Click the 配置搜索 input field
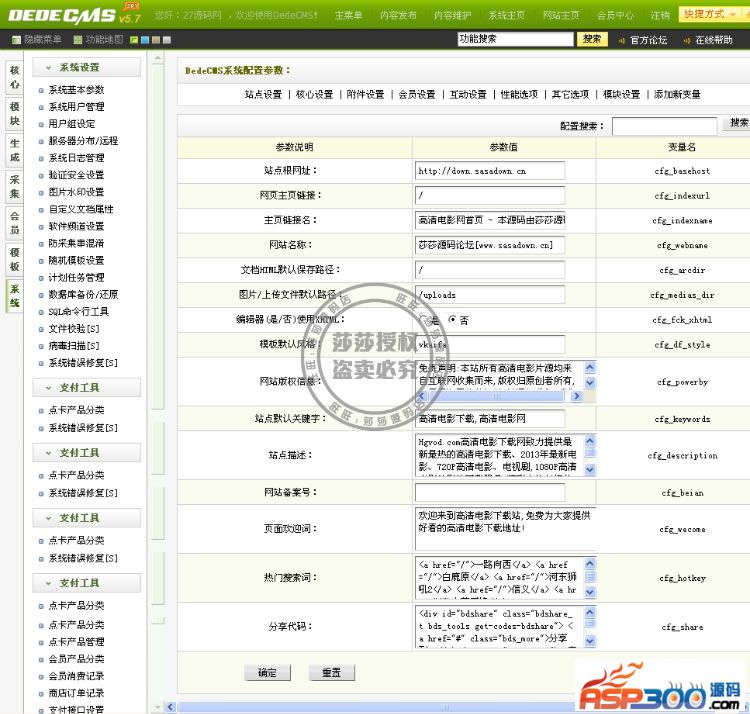This screenshot has height=714, width=750. point(664,126)
